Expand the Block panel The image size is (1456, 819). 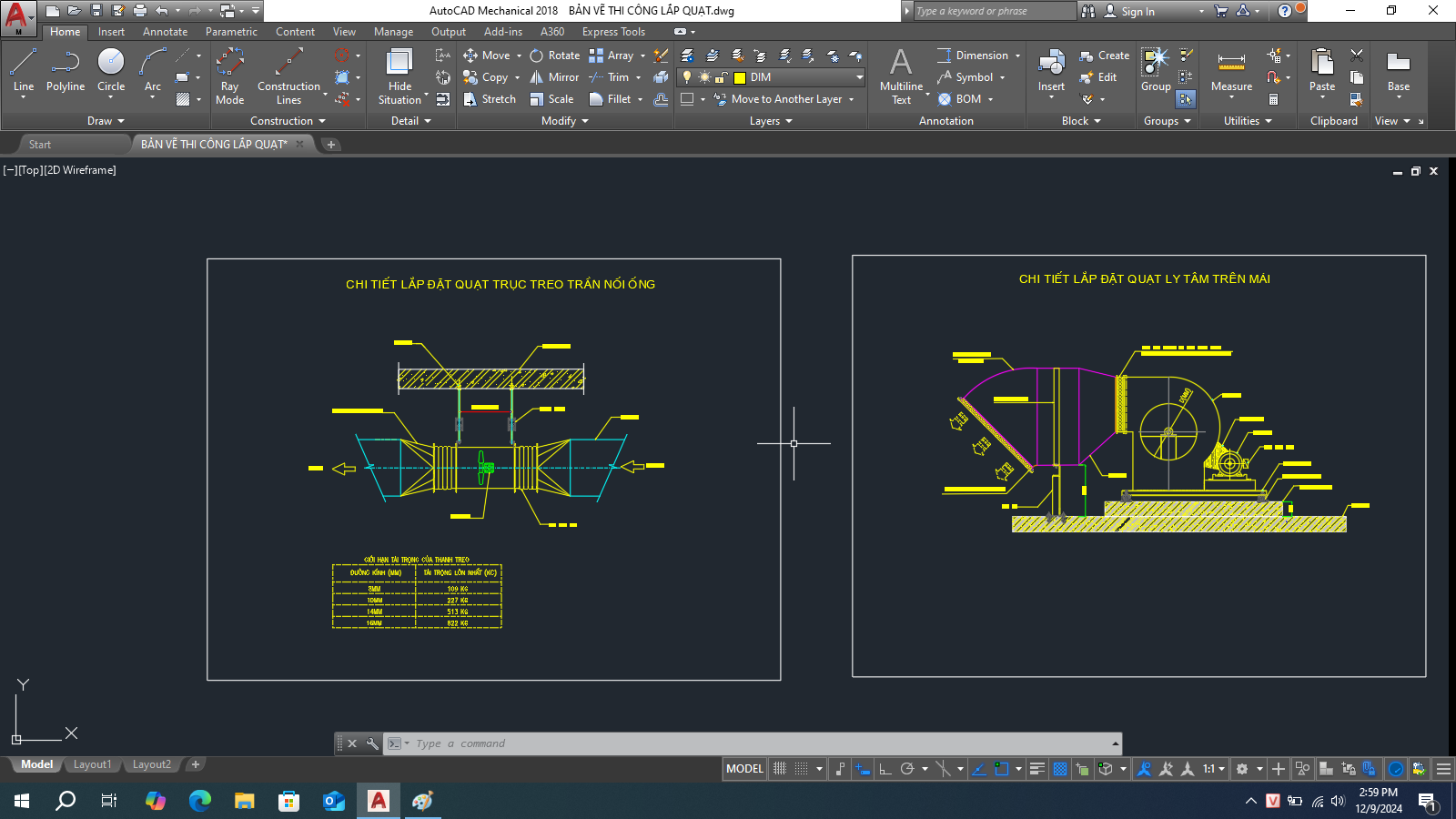click(1081, 121)
